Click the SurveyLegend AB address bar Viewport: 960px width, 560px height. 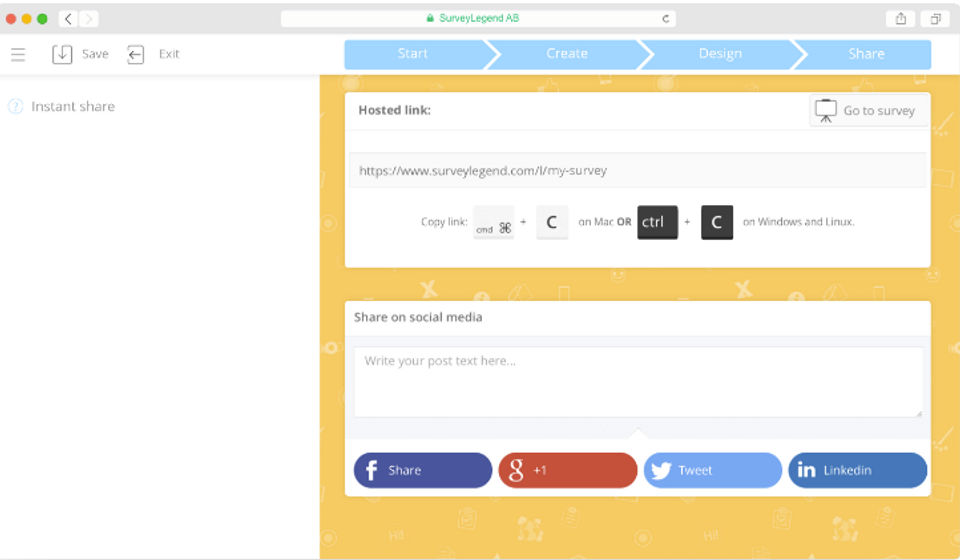(x=478, y=18)
